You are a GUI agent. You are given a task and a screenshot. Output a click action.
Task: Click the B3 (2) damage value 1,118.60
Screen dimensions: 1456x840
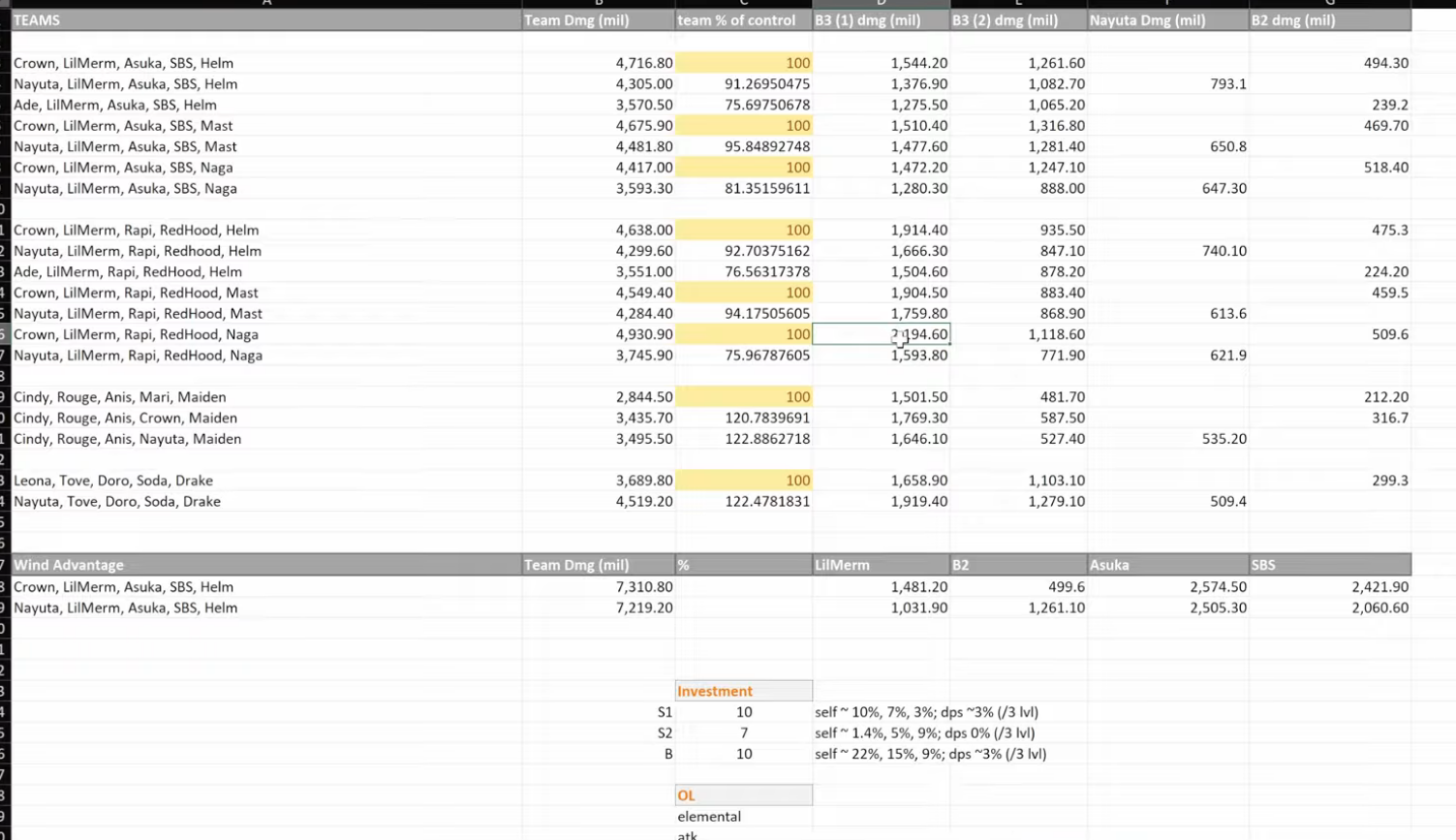pos(1019,334)
